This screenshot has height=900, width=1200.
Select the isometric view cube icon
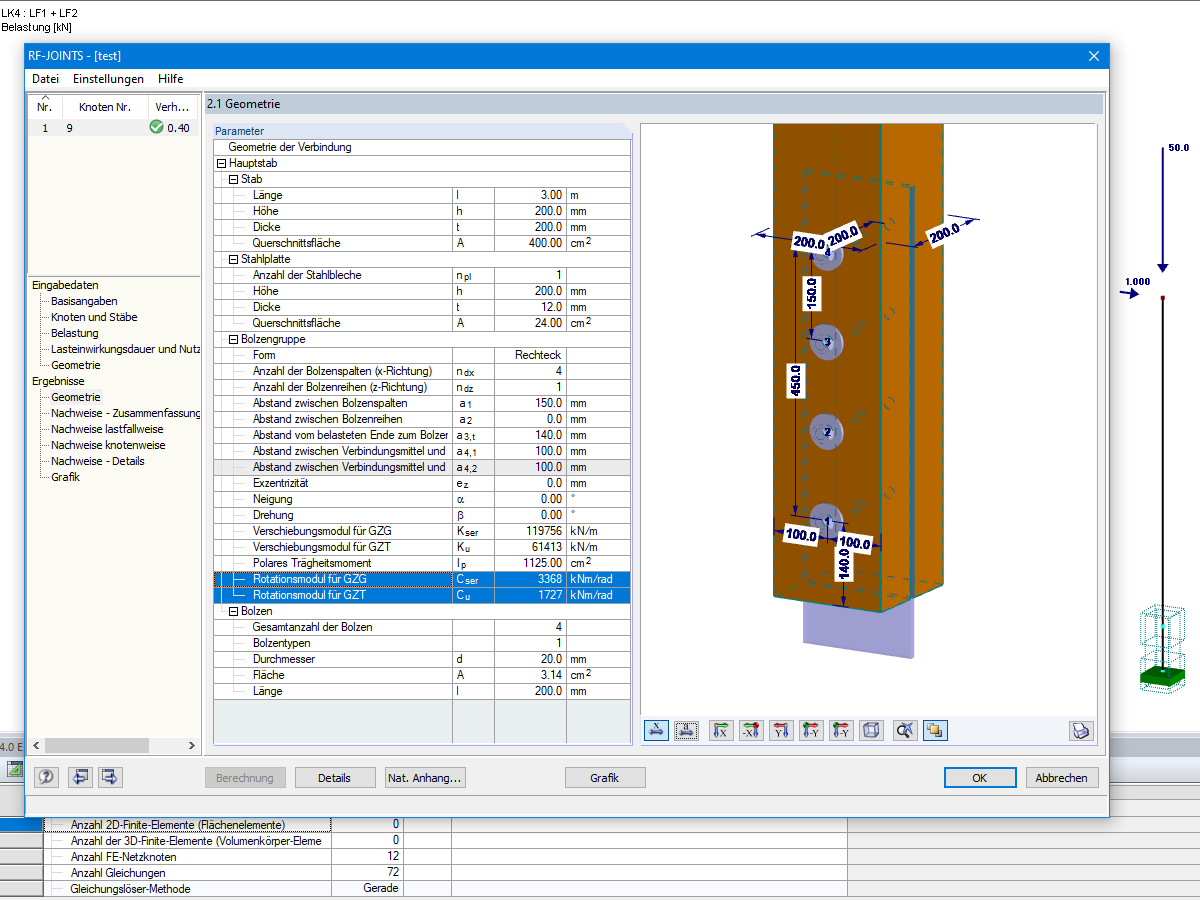[x=871, y=731]
